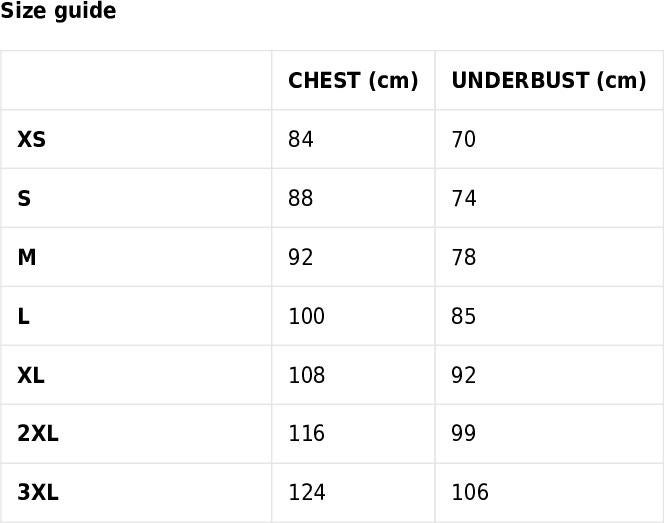
Task: Select underbust value 99 for 2XL
Action: (464, 434)
